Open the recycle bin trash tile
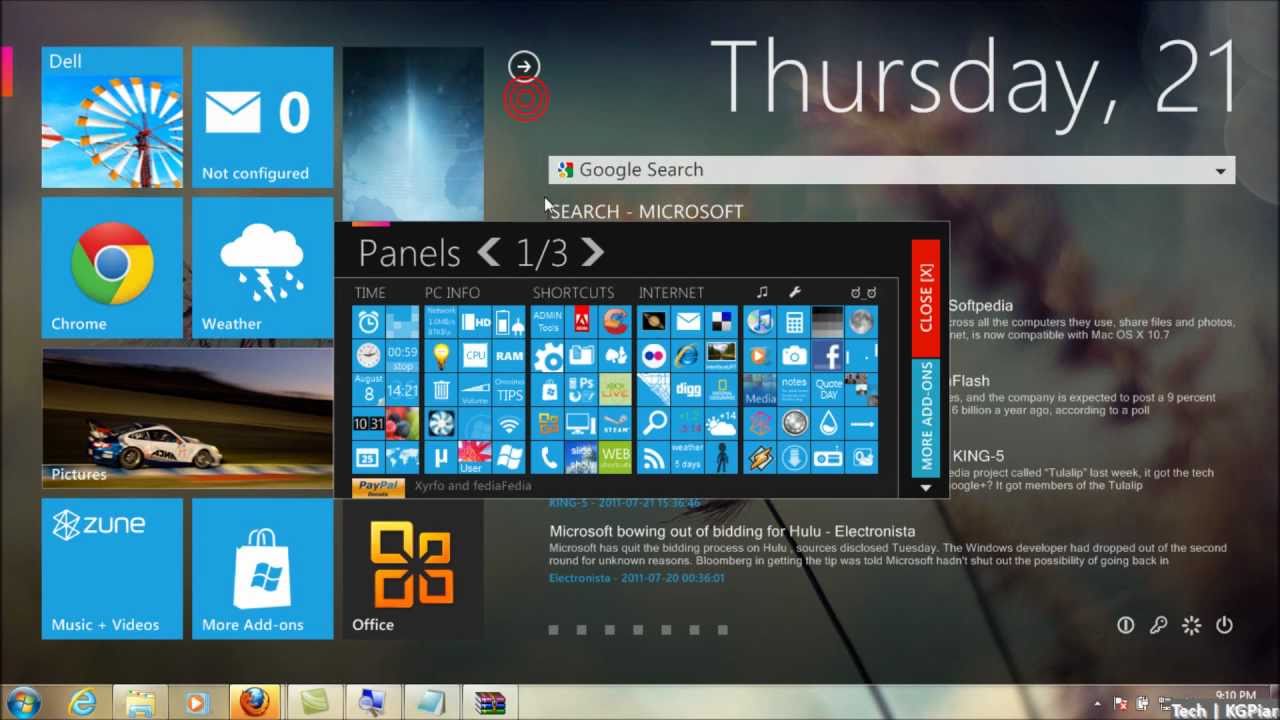1280x720 pixels. point(441,389)
